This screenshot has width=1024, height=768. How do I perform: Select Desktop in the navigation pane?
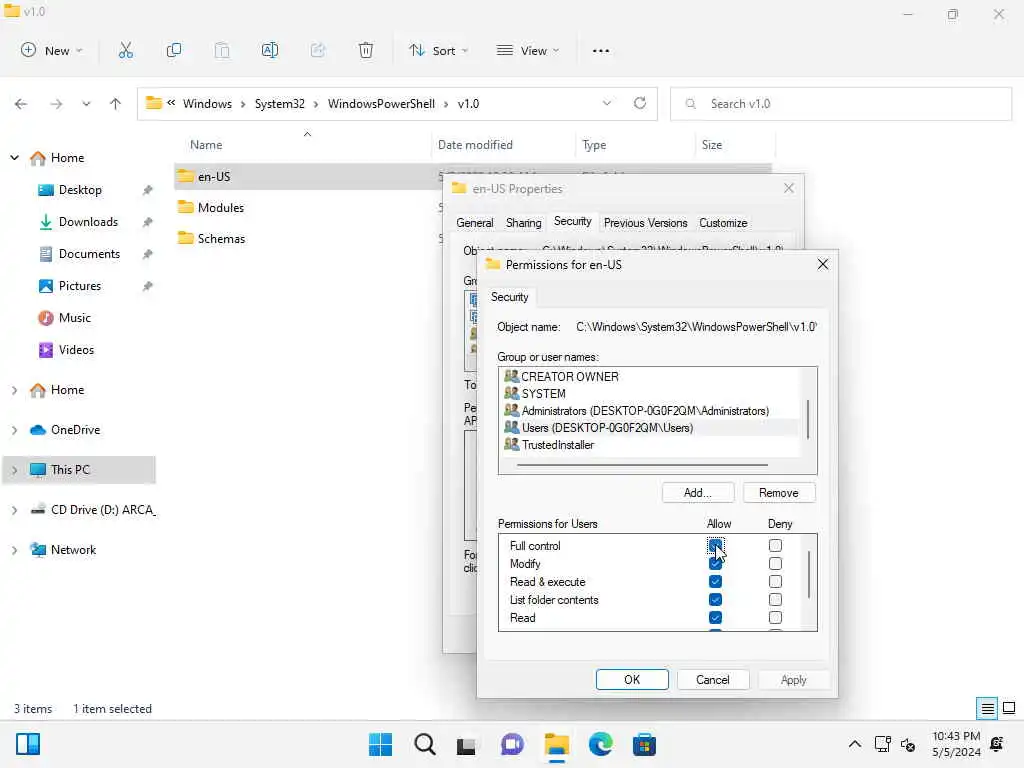coord(80,190)
